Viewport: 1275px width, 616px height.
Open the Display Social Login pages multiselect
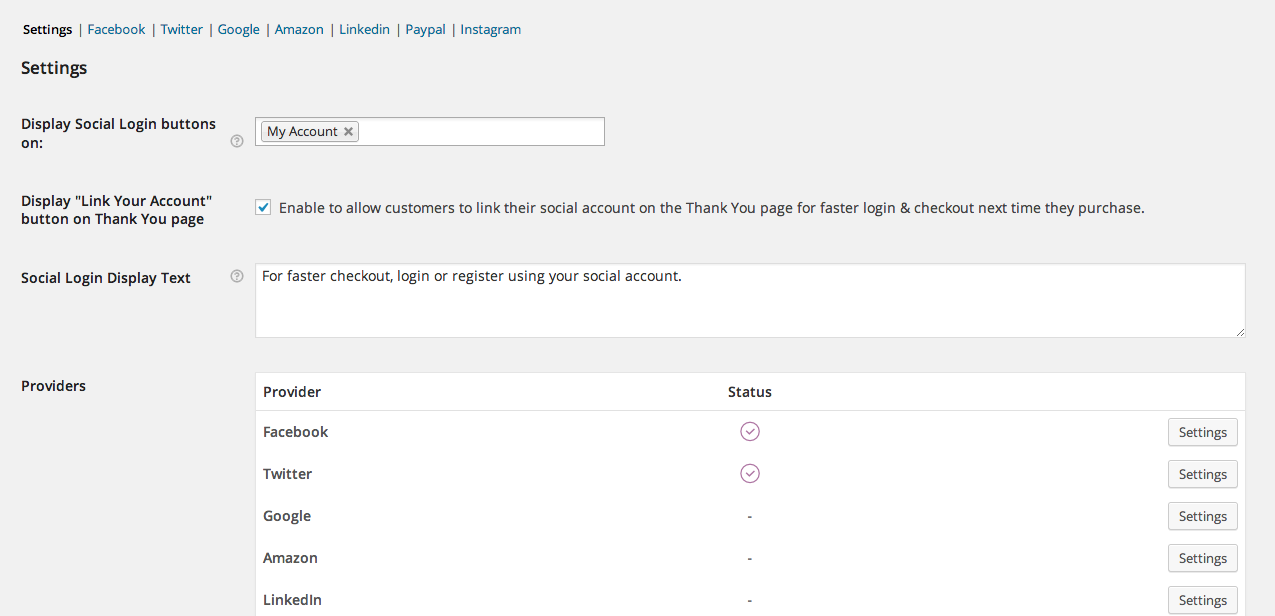pyautogui.click(x=480, y=132)
